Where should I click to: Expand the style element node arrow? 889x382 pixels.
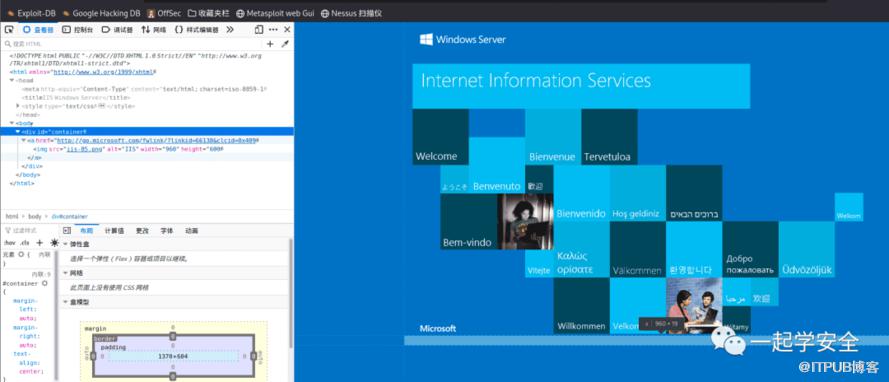(18, 106)
